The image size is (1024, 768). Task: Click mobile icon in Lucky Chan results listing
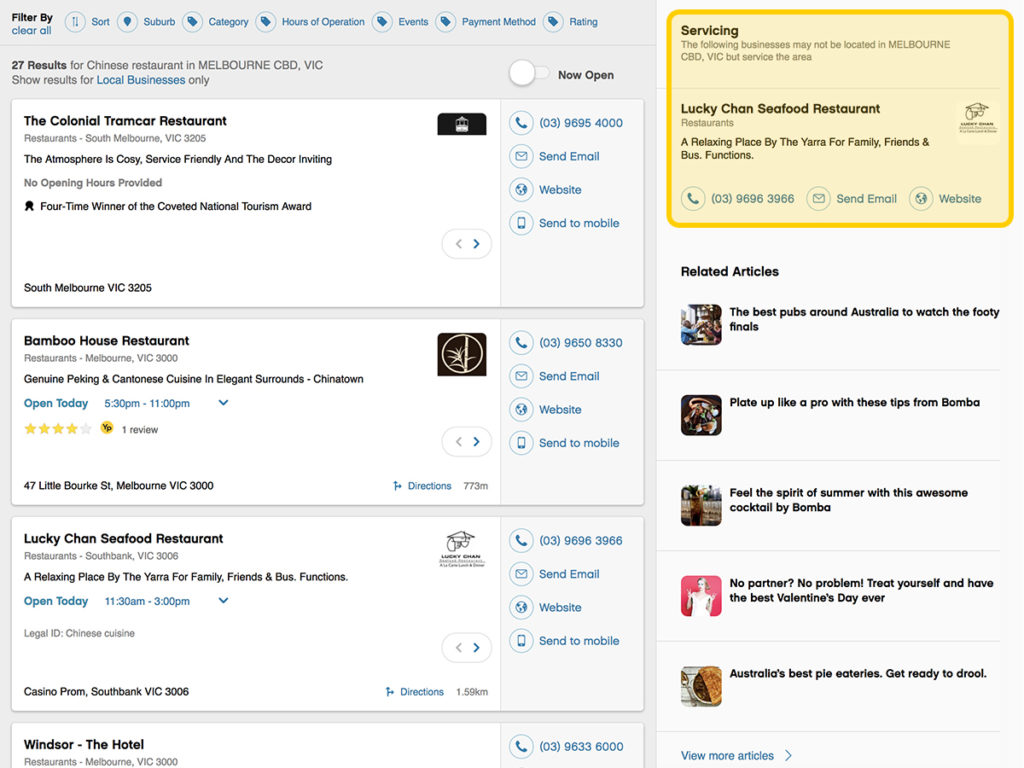click(521, 641)
